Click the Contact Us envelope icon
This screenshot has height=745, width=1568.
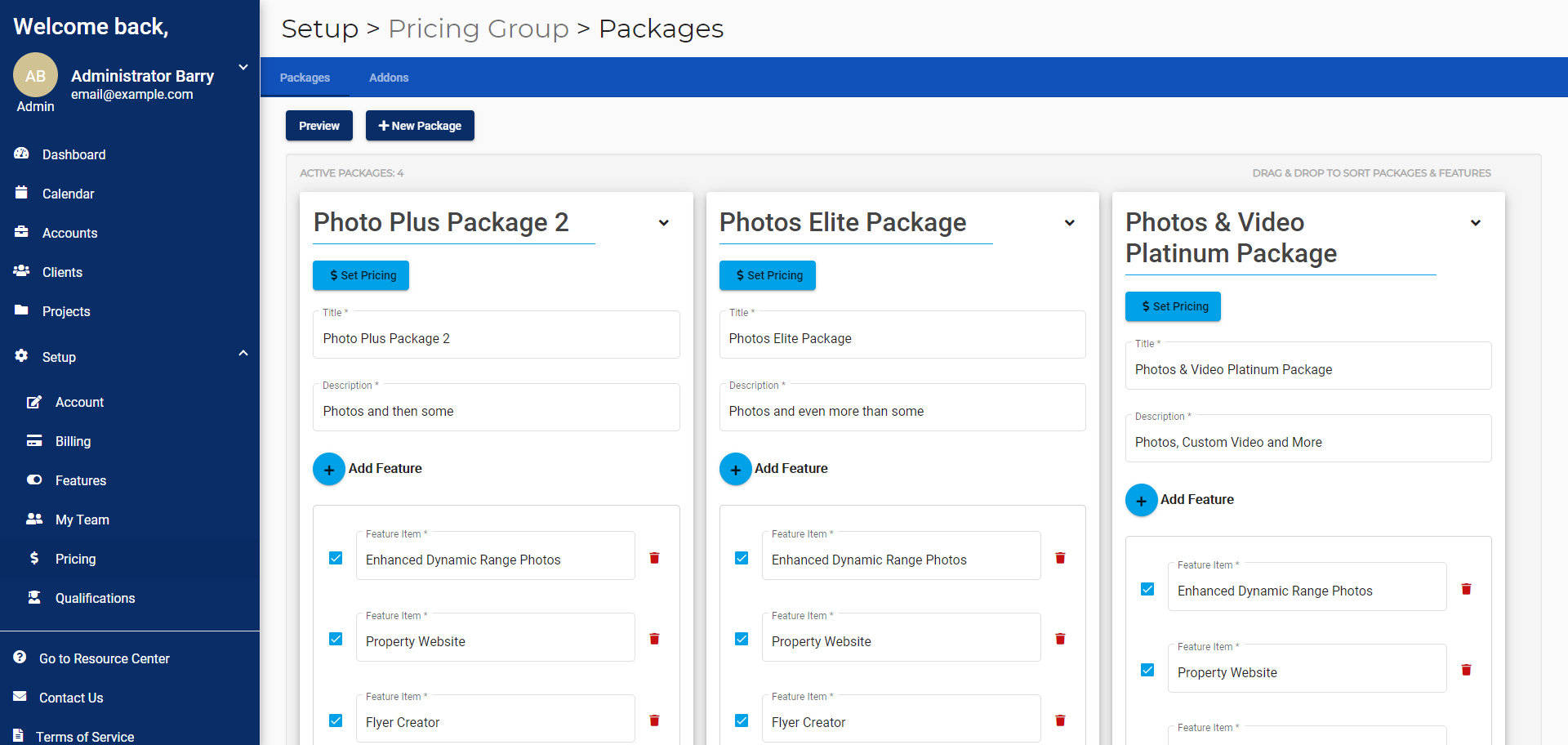tap(20, 697)
